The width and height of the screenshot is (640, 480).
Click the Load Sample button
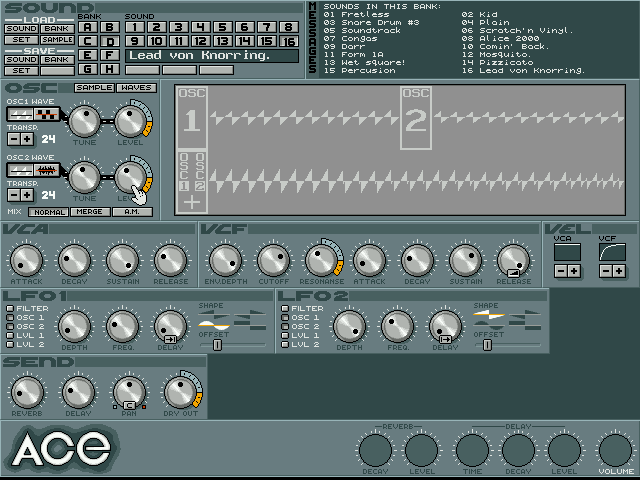click(57, 40)
